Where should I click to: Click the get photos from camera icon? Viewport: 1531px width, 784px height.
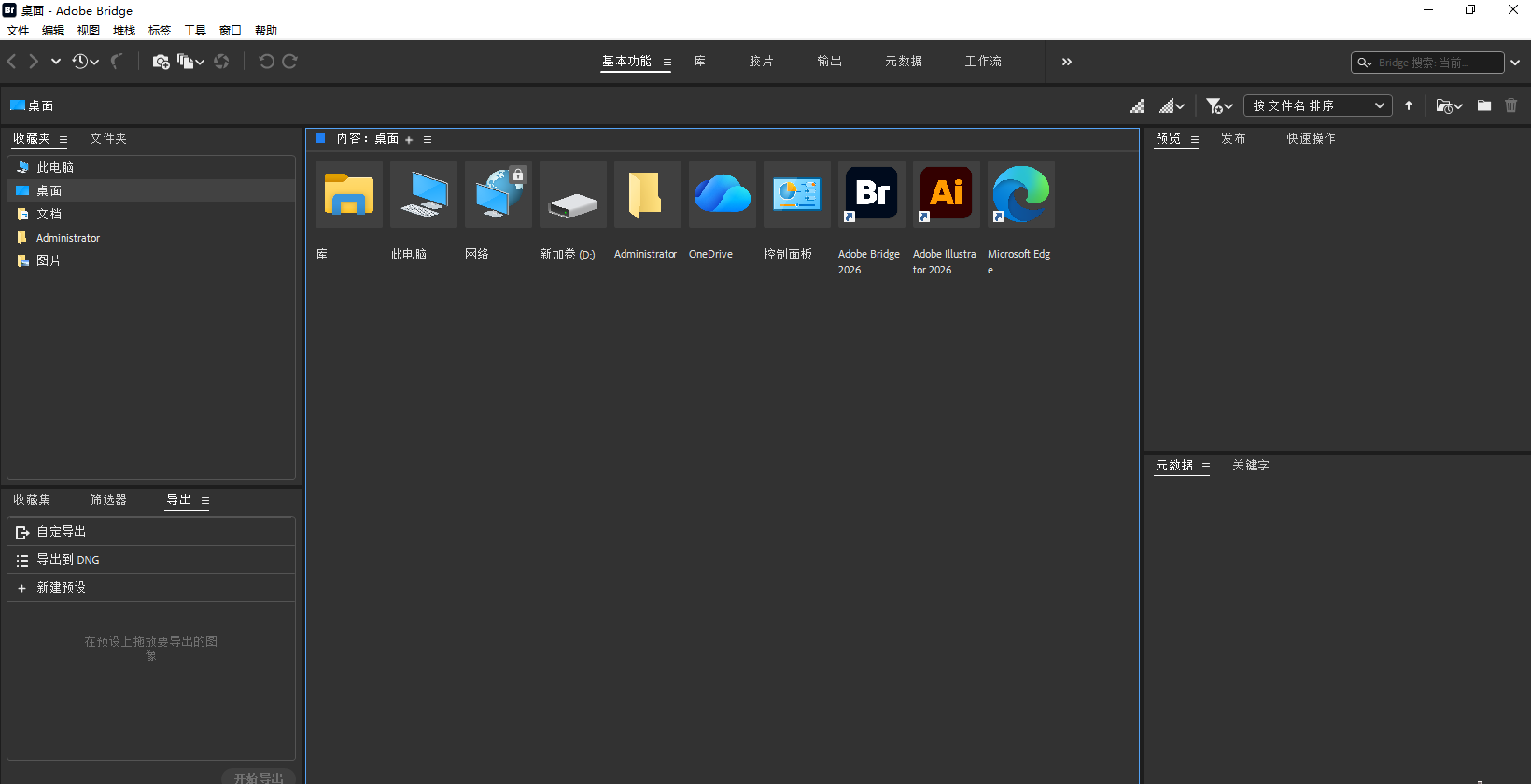point(161,62)
